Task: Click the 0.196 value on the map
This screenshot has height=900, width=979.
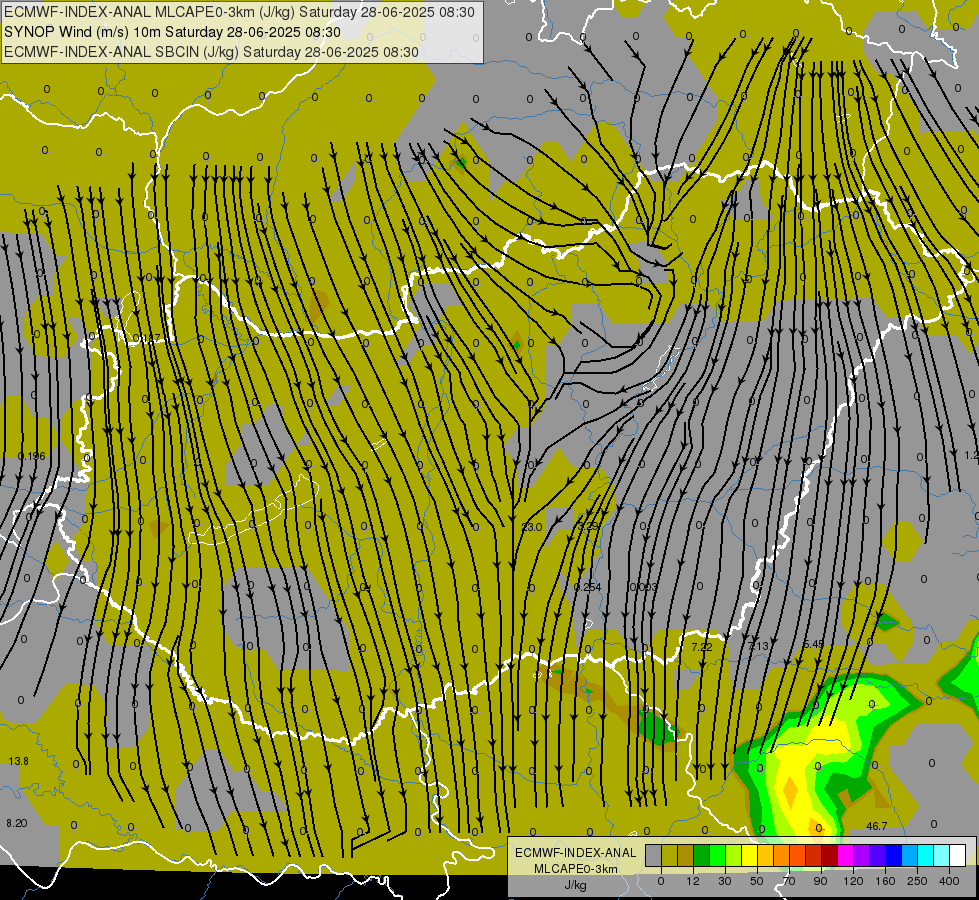Action: [x=32, y=456]
